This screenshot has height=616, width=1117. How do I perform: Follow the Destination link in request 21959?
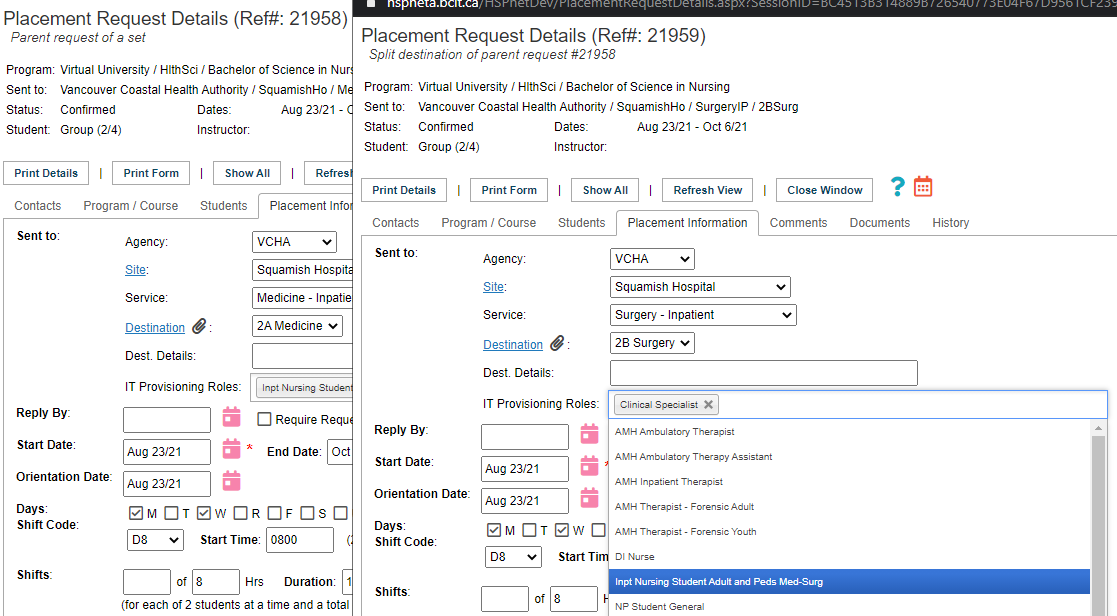pyautogui.click(x=513, y=345)
